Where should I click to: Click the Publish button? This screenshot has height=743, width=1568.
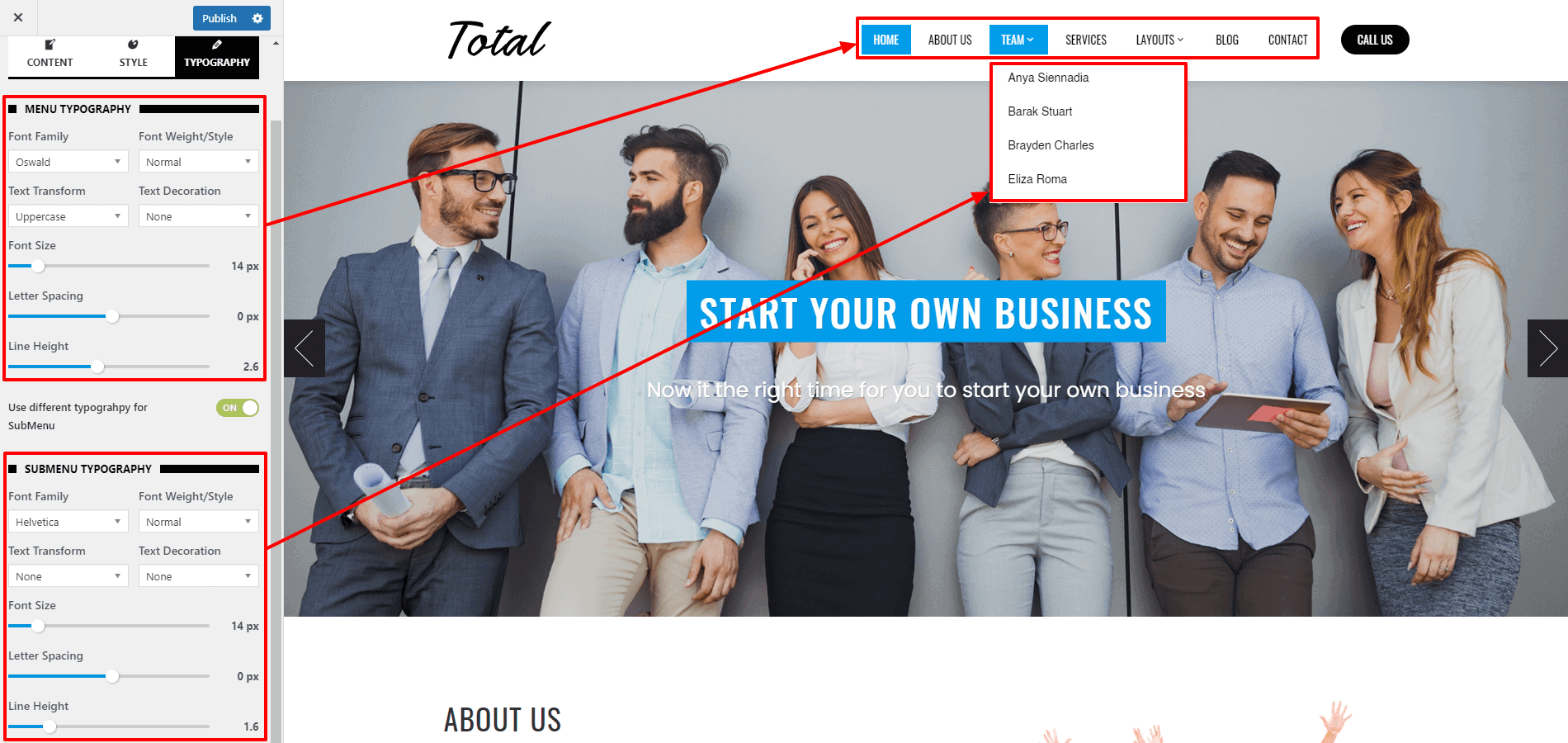pos(220,18)
